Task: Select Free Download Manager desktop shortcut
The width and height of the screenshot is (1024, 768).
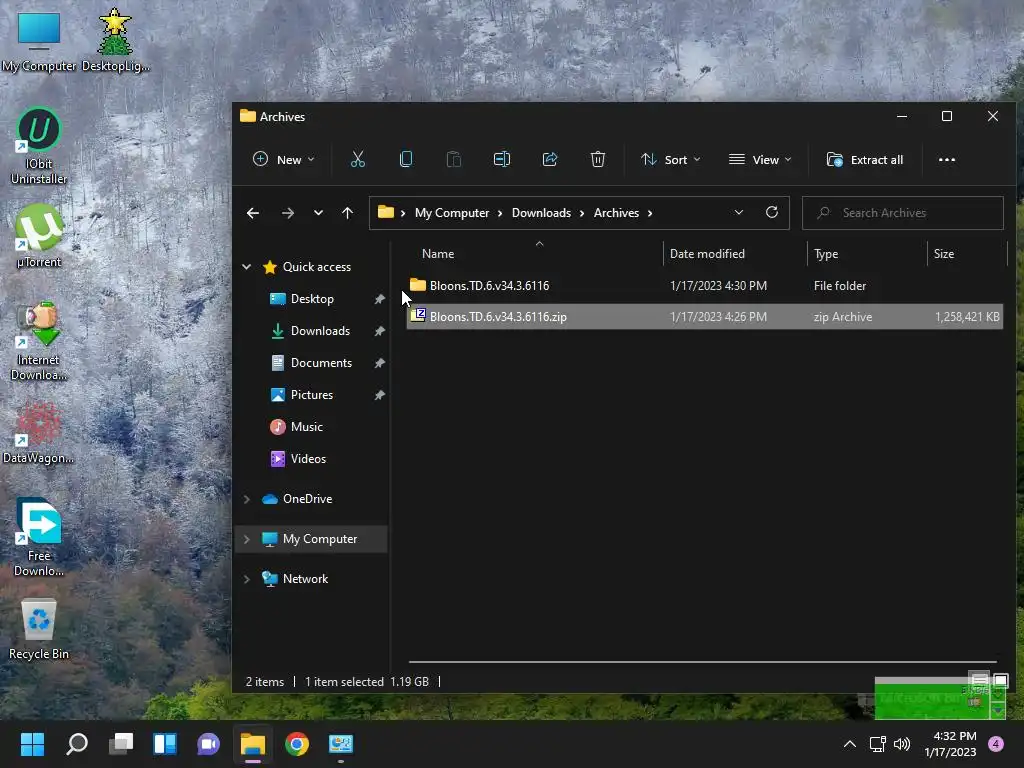Action: (39, 537)
